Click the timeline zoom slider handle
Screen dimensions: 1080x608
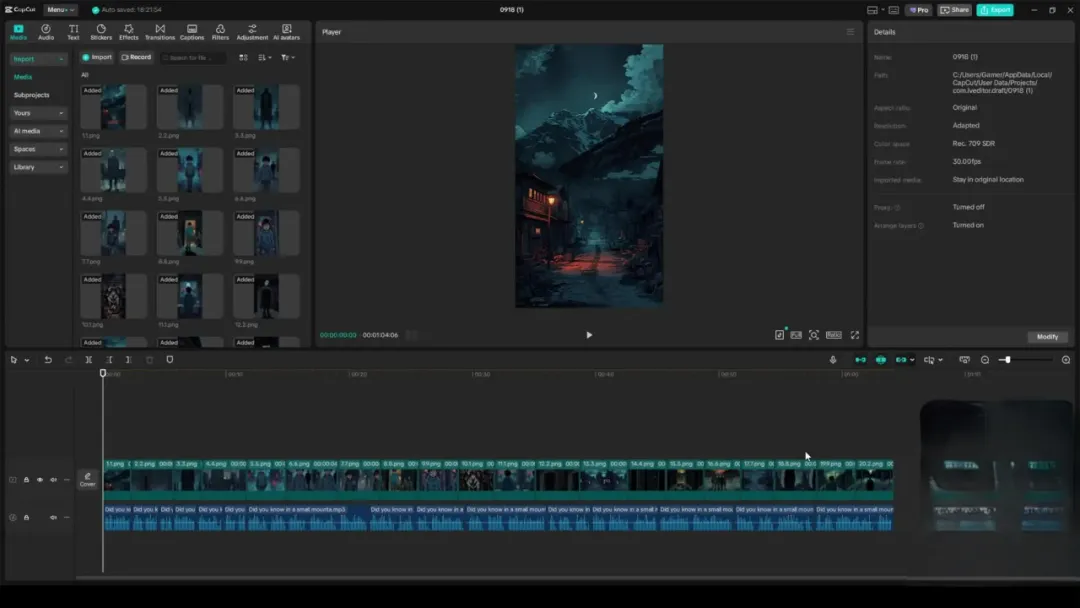(x=1007, y=360)
